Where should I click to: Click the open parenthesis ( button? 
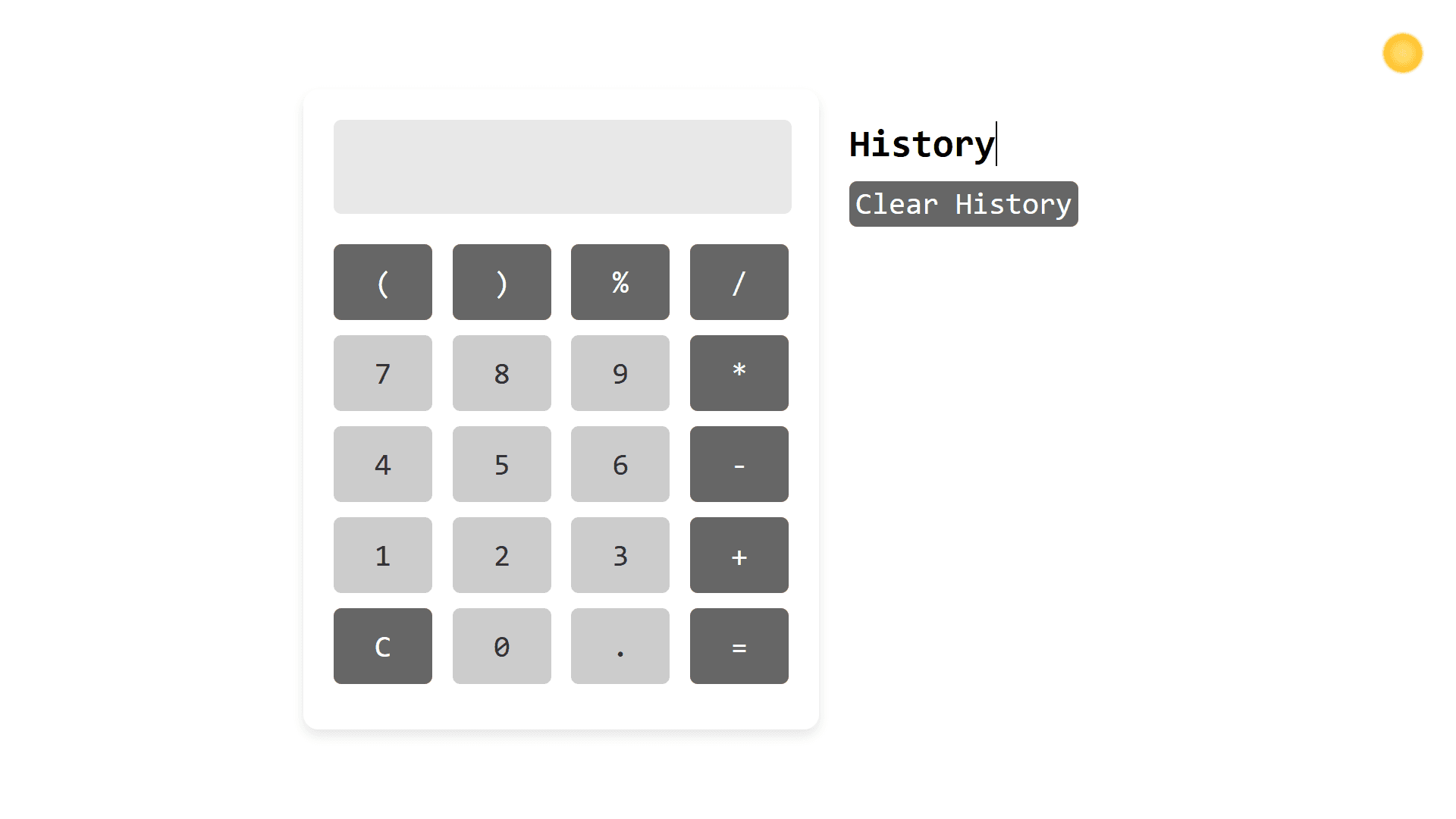(382, 282)
